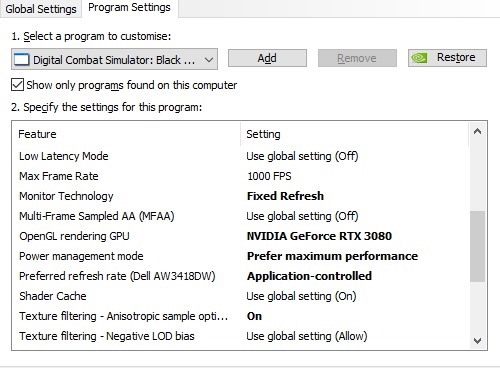Open Negative LOD bias Use global setting (Allow)

coord(307,336)
